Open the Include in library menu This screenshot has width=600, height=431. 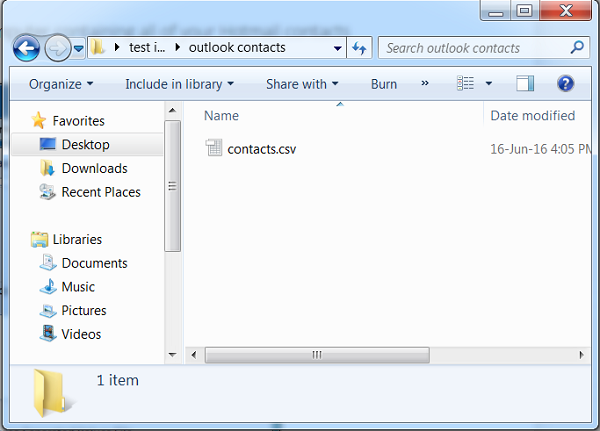[x=179, y=84]
